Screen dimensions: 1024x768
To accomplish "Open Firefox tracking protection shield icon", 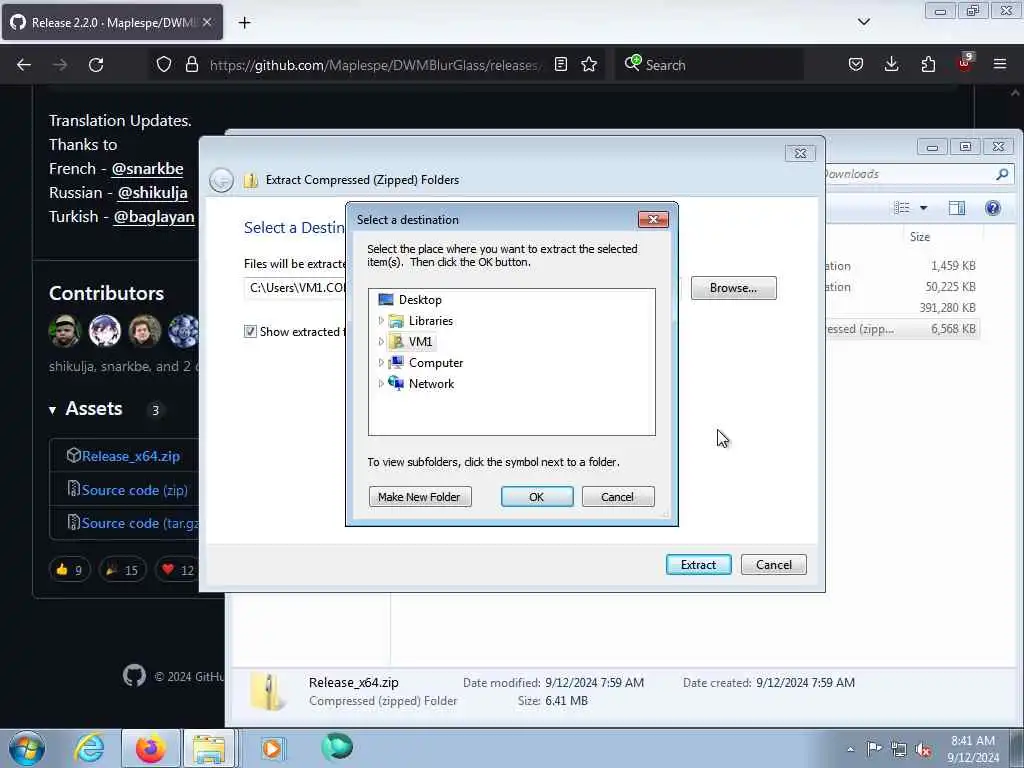I will 164,64.
